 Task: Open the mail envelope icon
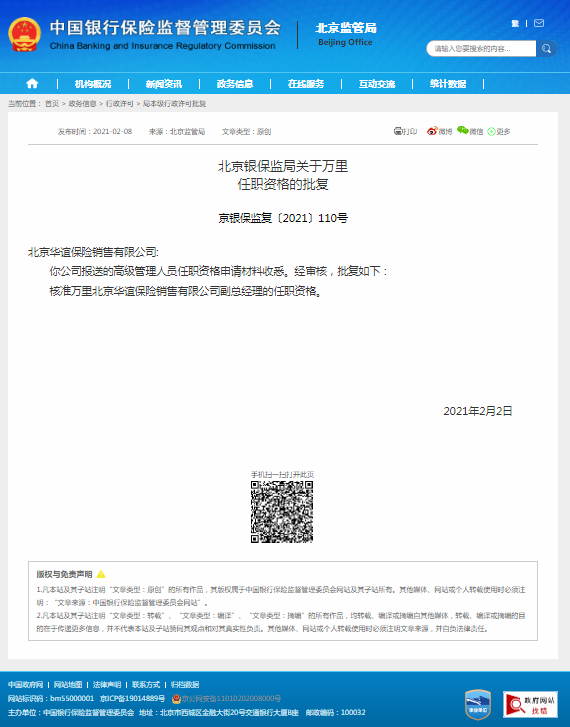pos(539,23)
